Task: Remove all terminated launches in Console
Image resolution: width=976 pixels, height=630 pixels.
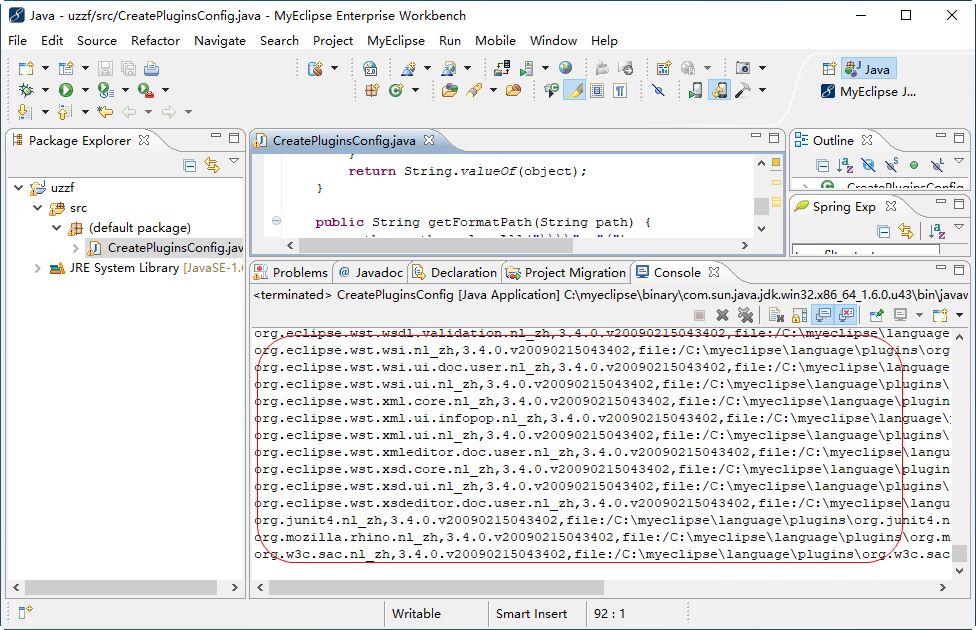Action: click(745, 315)
